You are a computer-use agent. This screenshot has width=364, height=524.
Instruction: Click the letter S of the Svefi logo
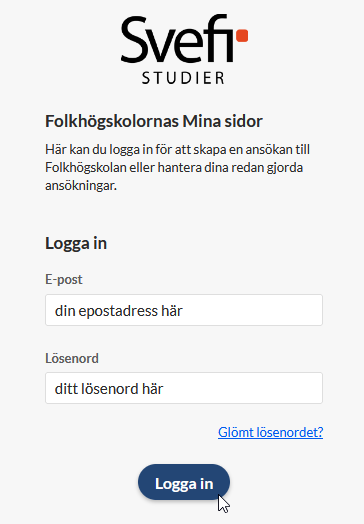pos(136,40)
